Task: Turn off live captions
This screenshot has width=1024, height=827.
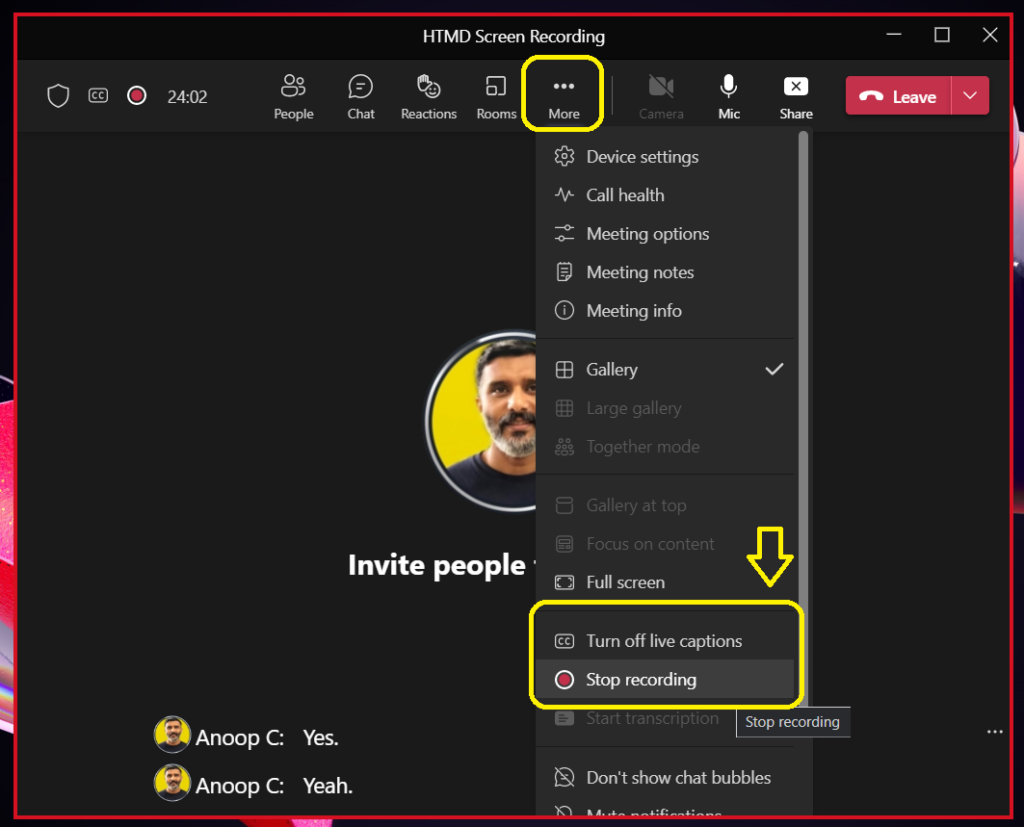Action: click(x=664, y=641)
